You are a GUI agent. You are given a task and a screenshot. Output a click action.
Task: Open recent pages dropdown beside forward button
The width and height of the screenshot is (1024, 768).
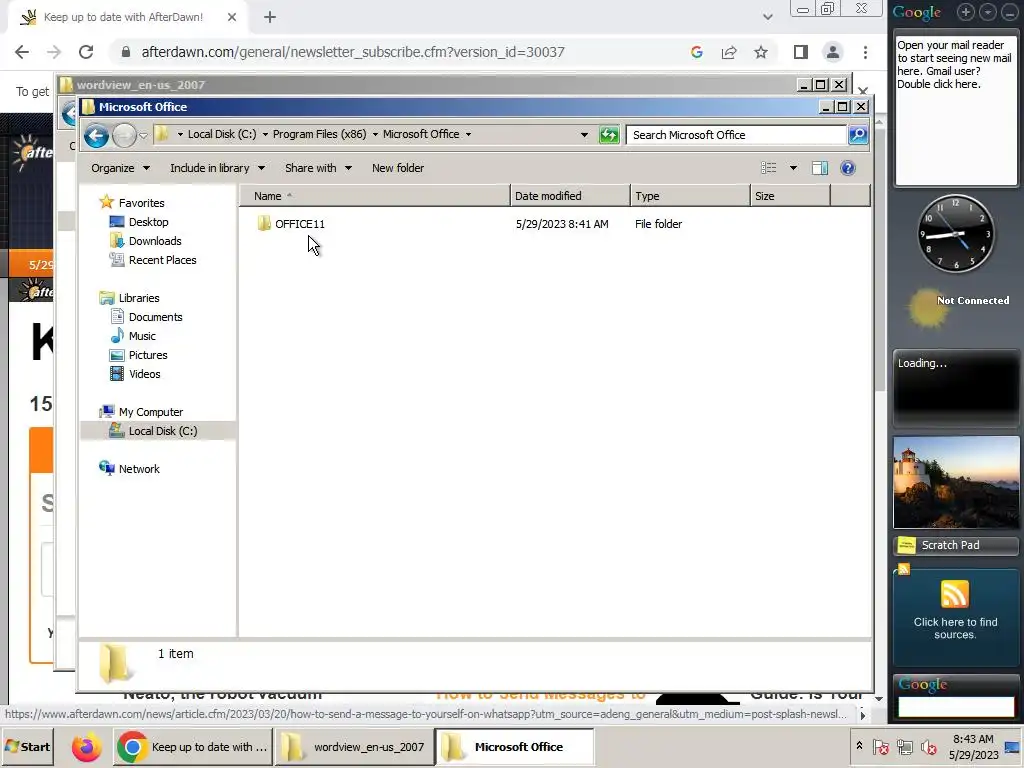(143, 136)
